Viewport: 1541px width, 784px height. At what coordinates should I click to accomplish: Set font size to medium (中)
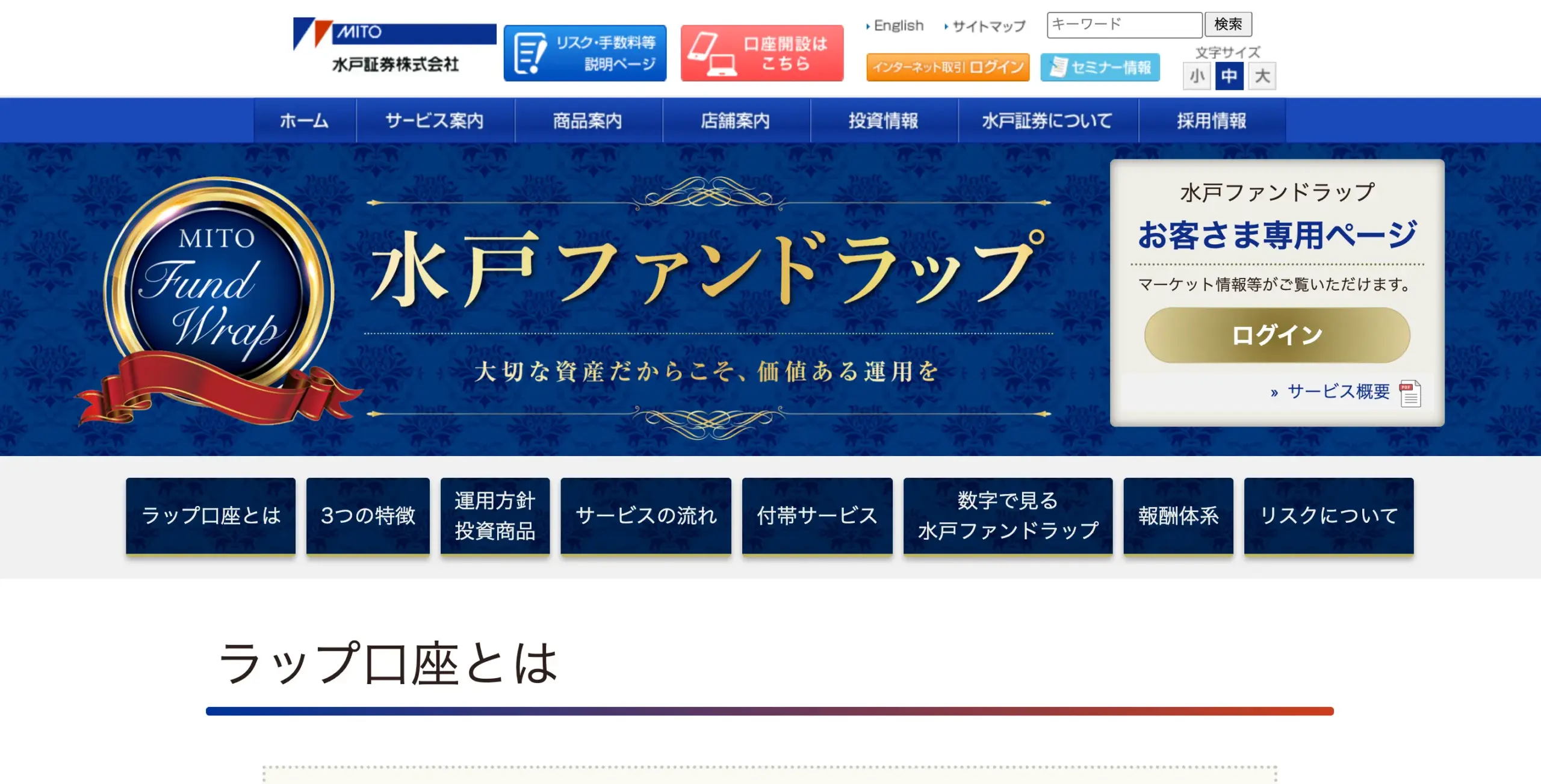[x=1229, y=76]
